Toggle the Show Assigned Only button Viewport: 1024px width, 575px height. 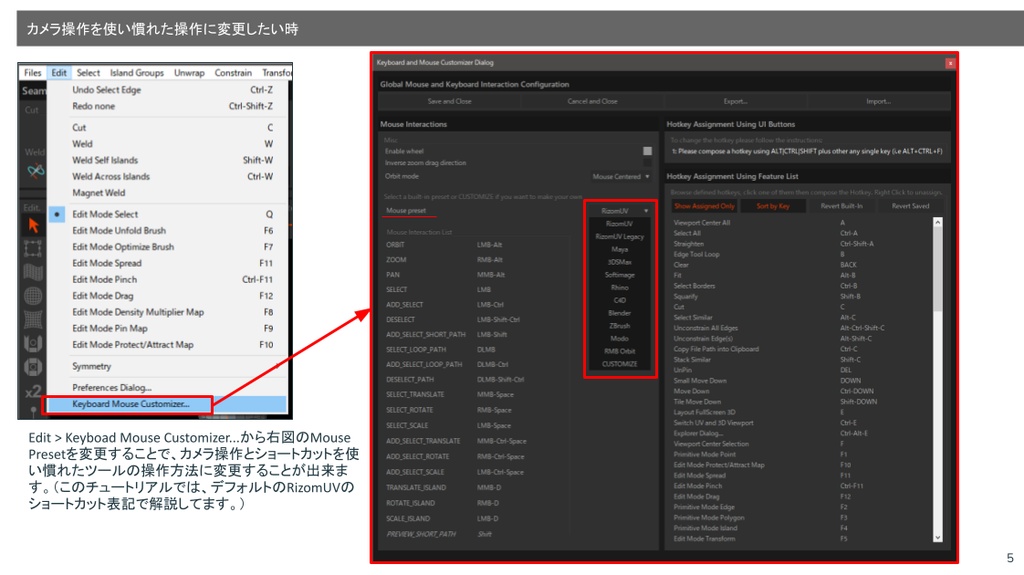click(705, 206)
